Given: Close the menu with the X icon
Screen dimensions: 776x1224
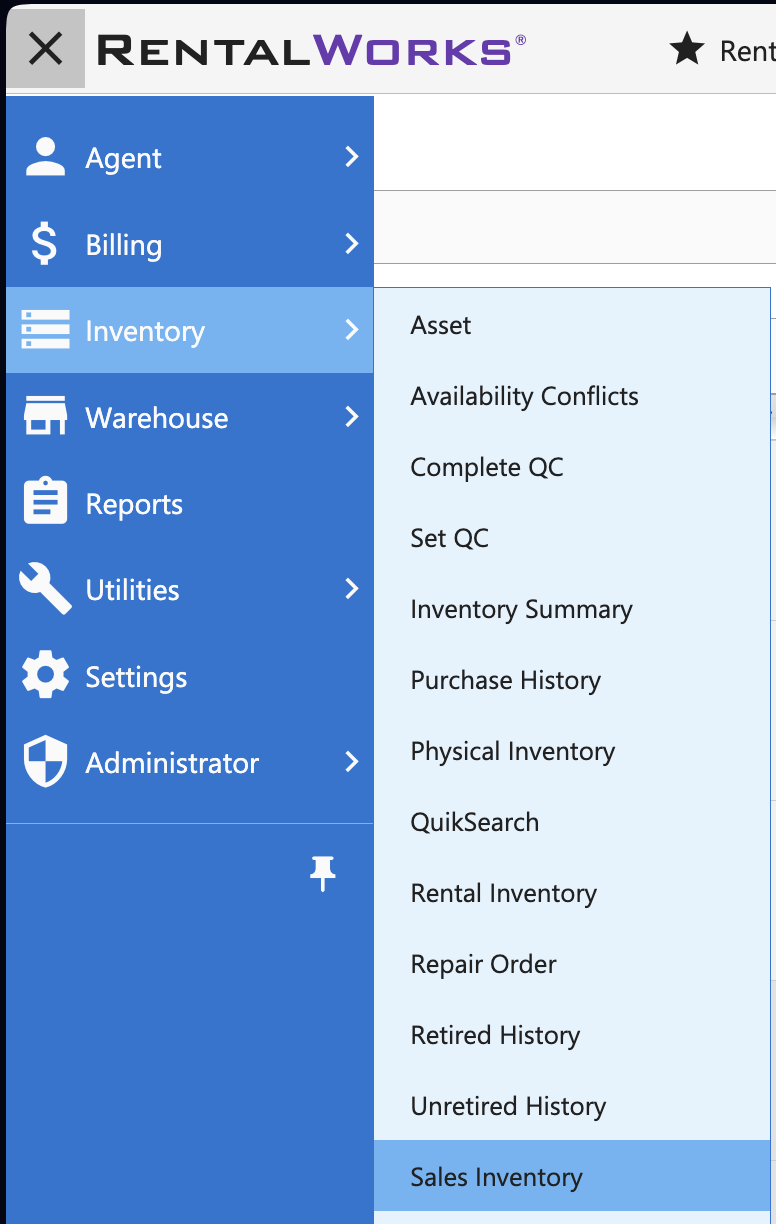Looking at the screenshot, I should [46, 48].
